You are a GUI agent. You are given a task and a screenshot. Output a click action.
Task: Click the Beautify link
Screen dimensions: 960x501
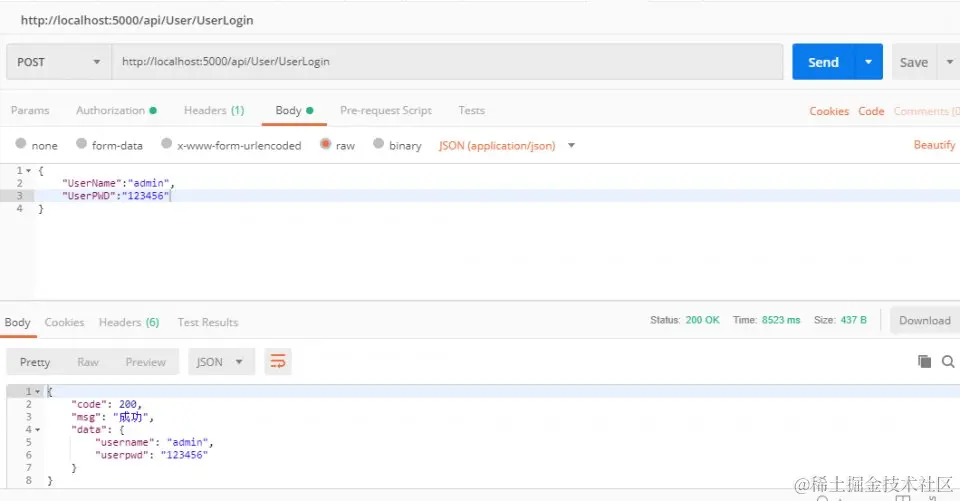pos(934,145)
